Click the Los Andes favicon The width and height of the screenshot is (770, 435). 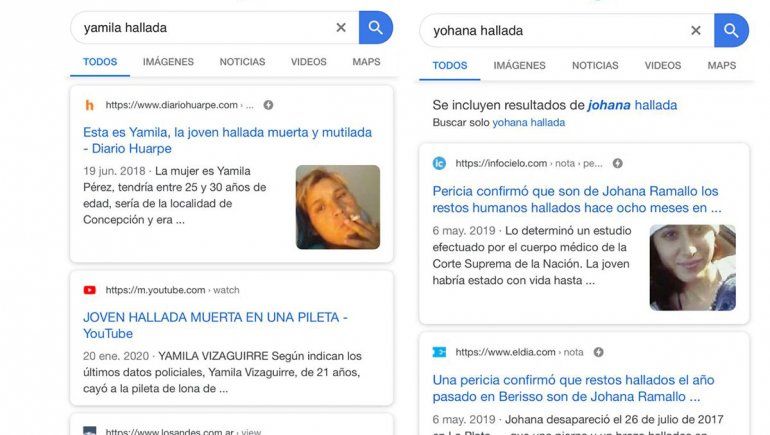click(89, 431)
